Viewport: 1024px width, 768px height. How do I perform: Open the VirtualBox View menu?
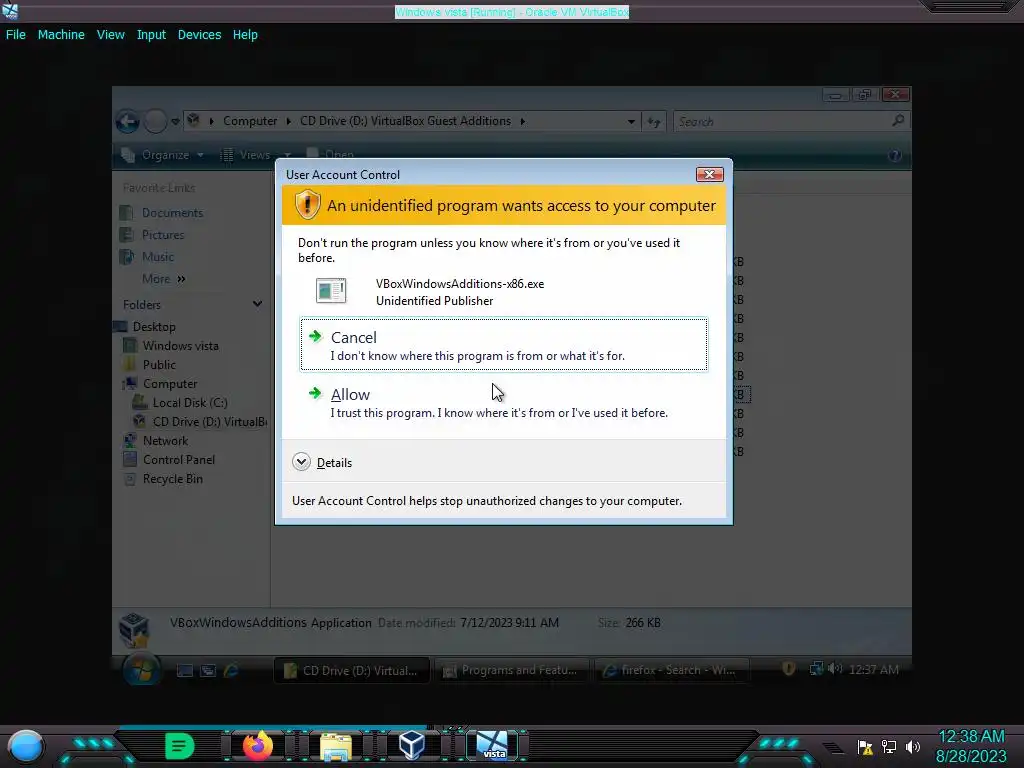[x=110, y=35]
